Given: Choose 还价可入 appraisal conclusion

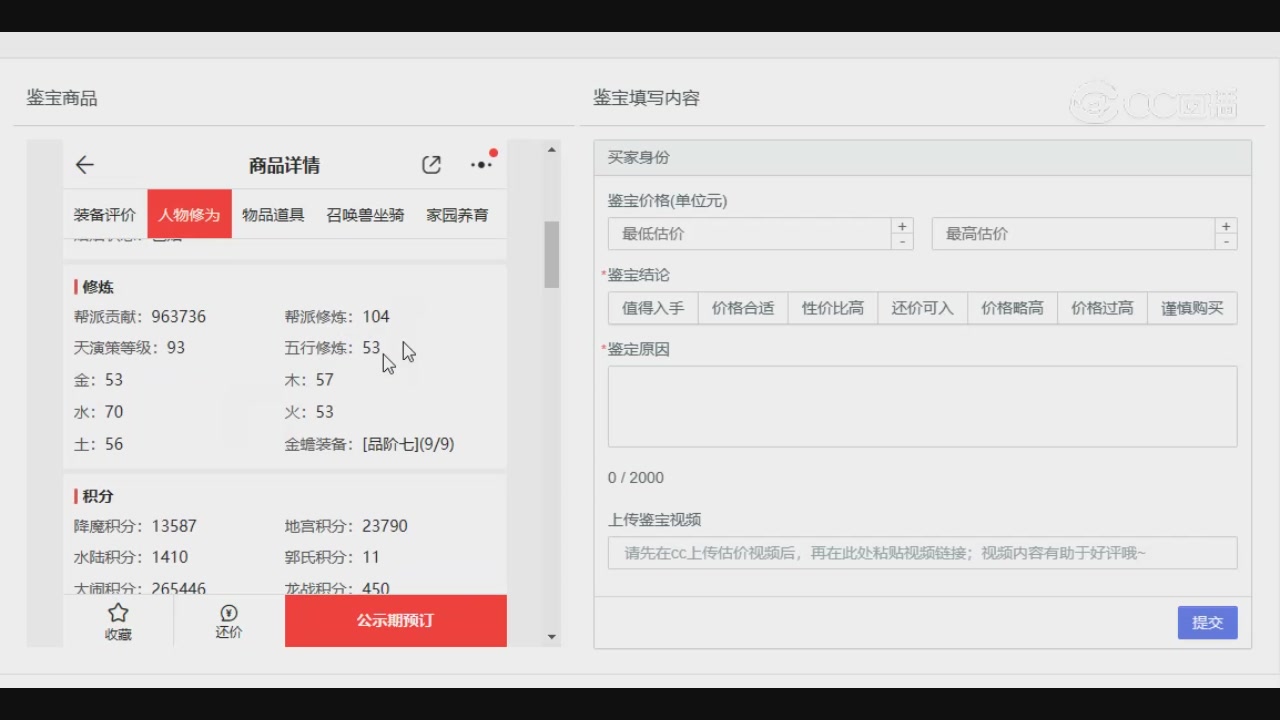Looking at the screenshot, I should tap(923, 308).
